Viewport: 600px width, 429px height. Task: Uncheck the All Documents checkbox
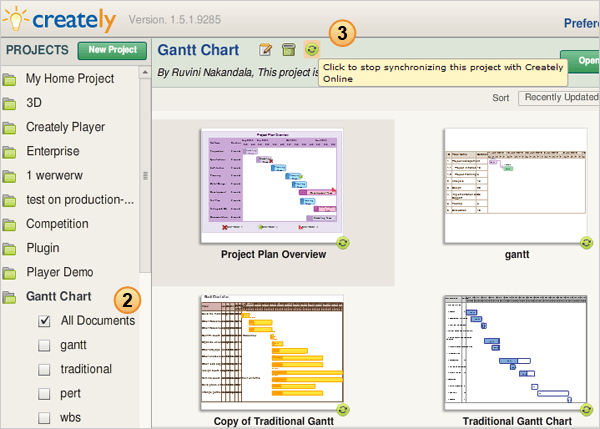[44, 321]
